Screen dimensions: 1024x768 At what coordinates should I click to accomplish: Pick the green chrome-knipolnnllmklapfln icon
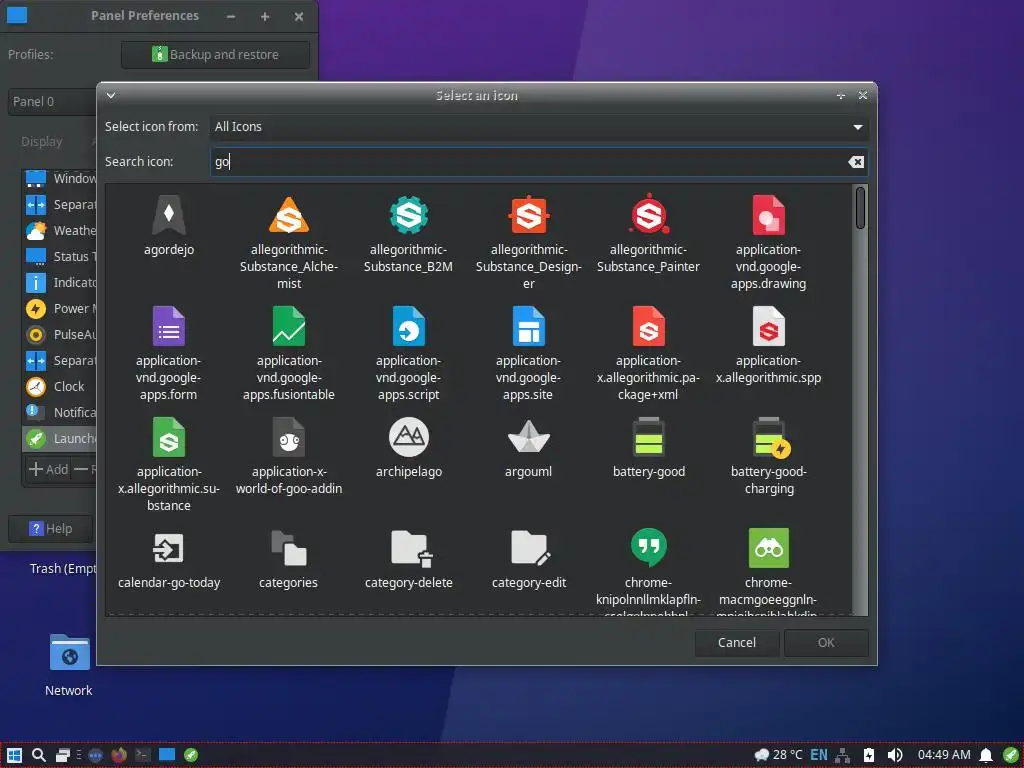pyautogui.click(x=648, y=571)
